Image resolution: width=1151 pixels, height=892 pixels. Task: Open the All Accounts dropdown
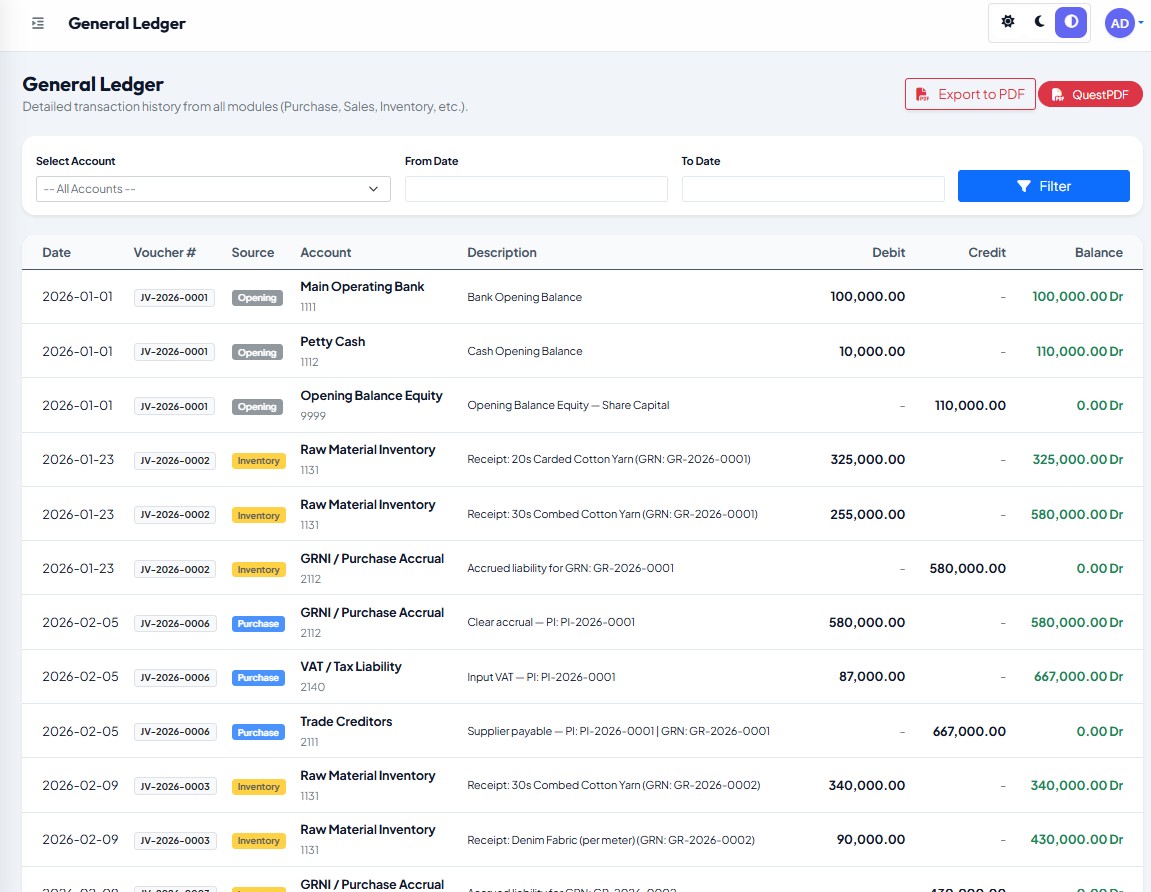tap(213, 189)
